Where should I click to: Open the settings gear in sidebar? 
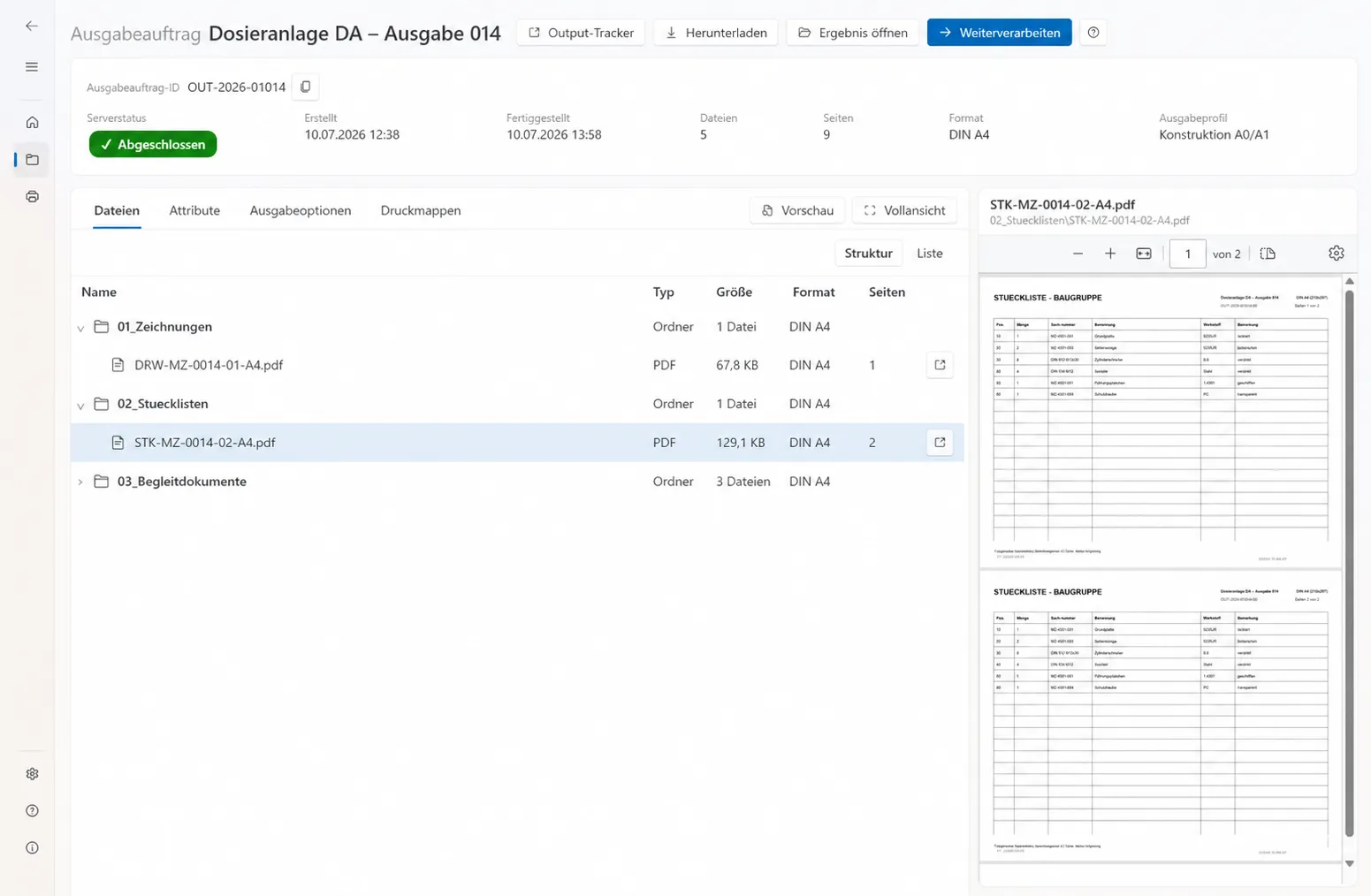pyautogui.click(x=32, y=774)
